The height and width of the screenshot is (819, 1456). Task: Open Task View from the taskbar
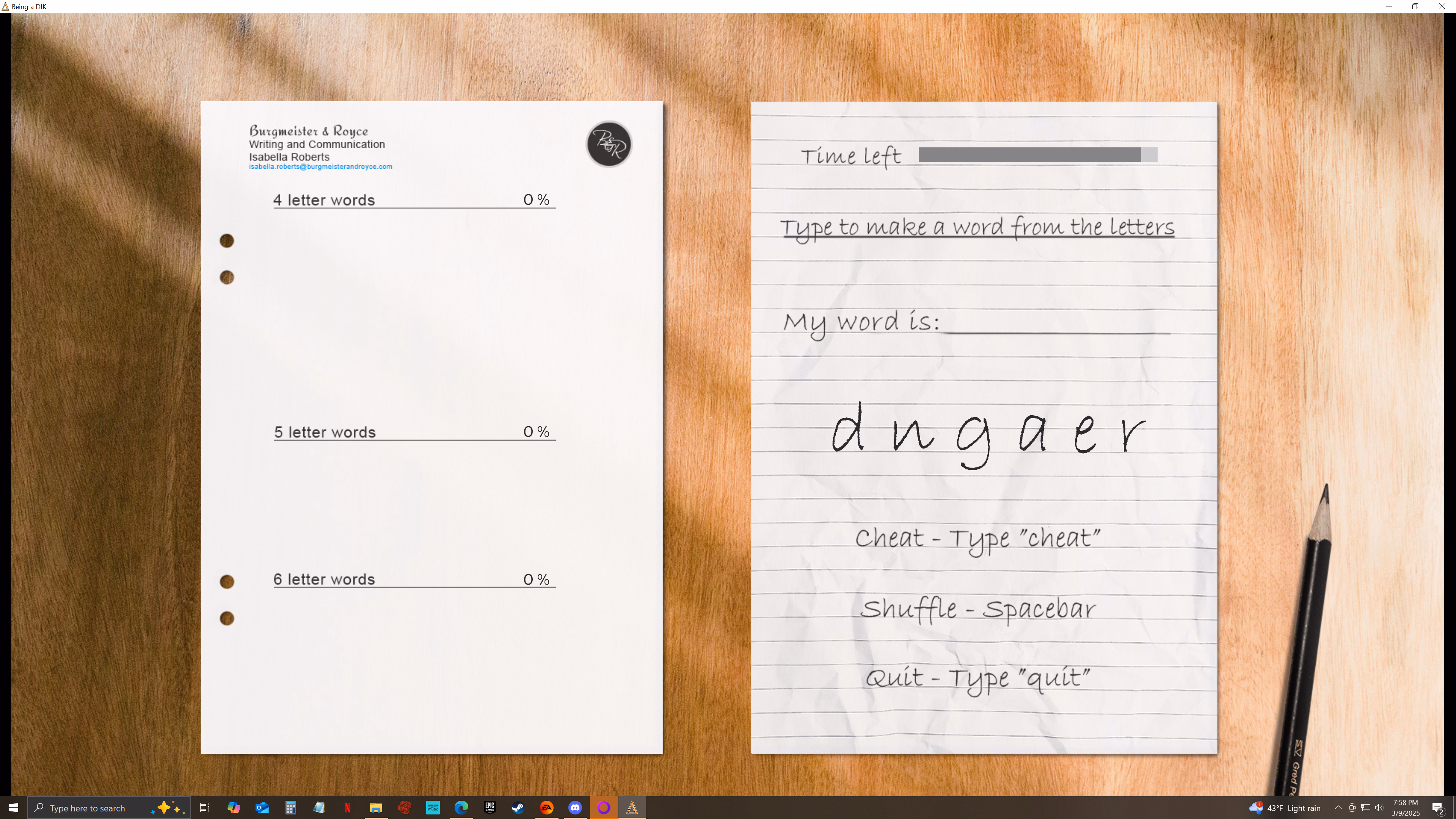pos(205,808)
